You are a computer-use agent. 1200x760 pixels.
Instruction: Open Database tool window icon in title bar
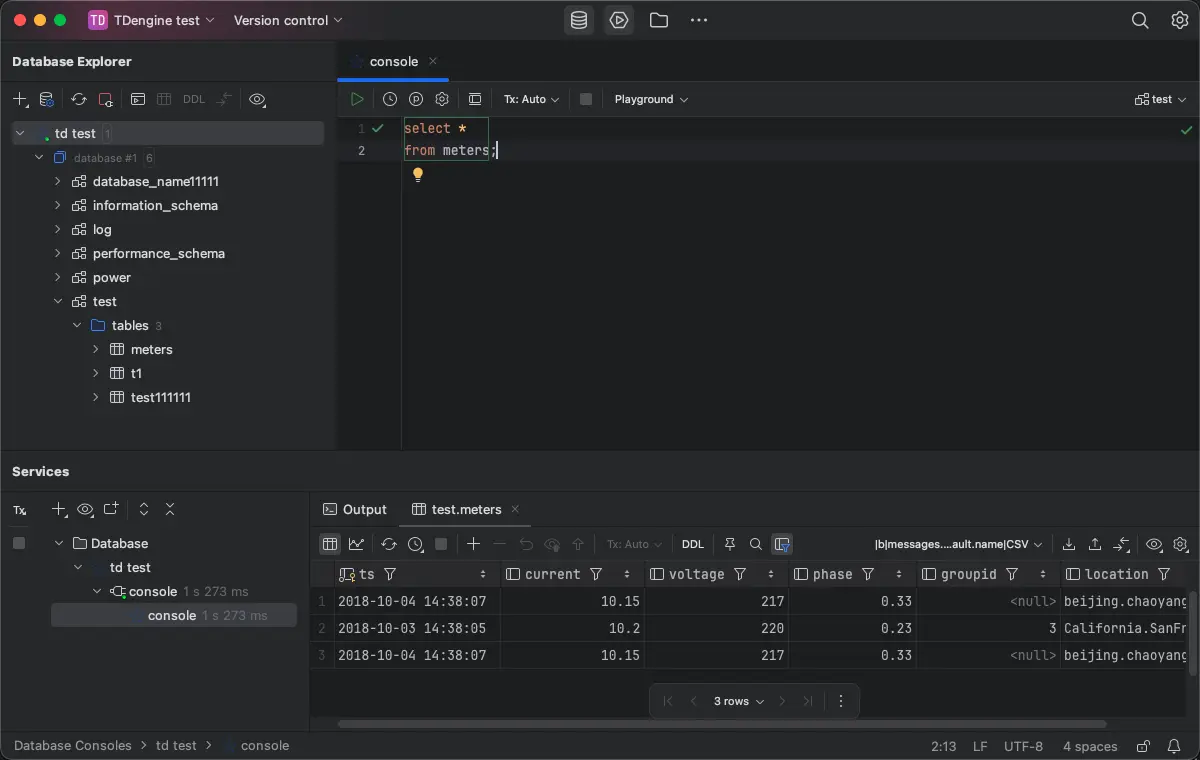click(x=579, y=20)
